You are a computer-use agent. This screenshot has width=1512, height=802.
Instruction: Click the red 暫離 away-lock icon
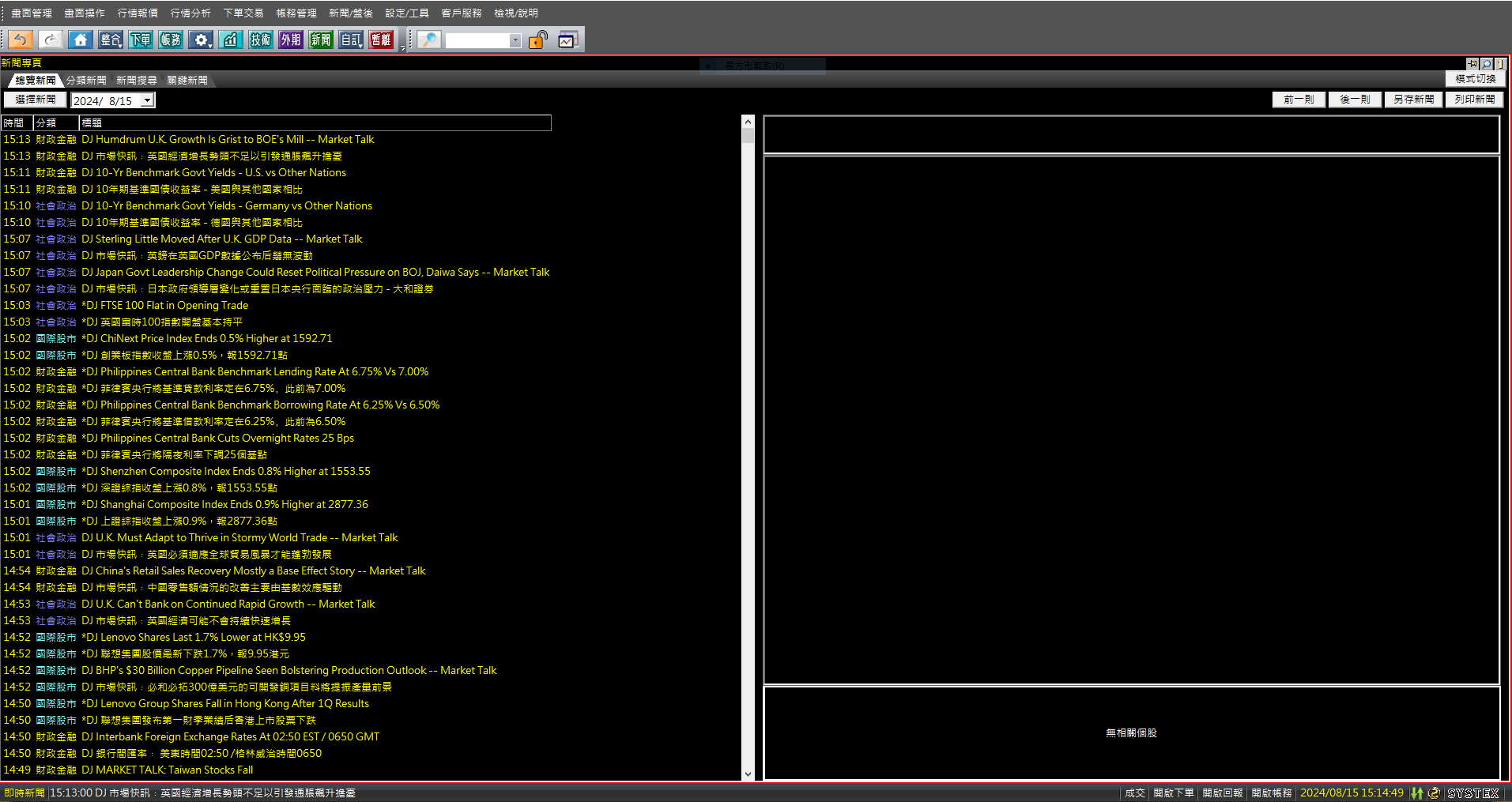(x=381, y=40)
